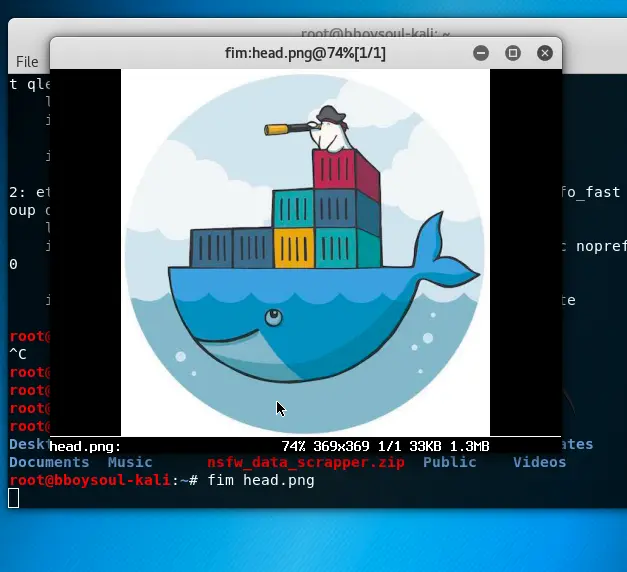Click the 74% zoom value in status bar
Viewport: 627px width, 572px height.
[293, 446]
